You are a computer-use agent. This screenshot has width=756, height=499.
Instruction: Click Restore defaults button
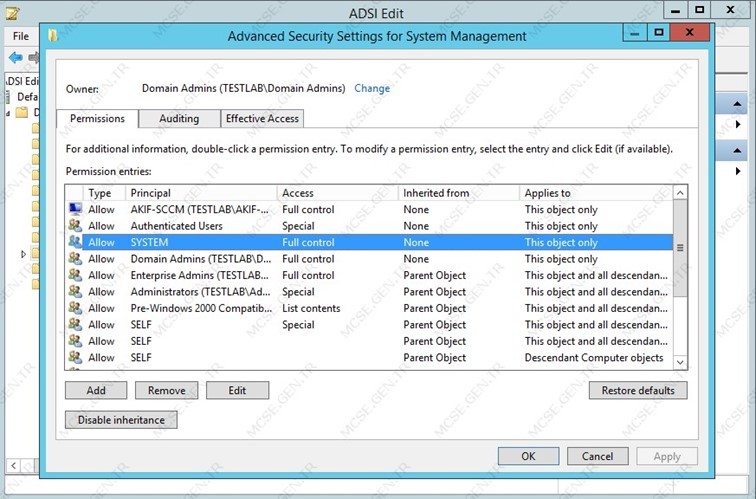coord(638,391)
